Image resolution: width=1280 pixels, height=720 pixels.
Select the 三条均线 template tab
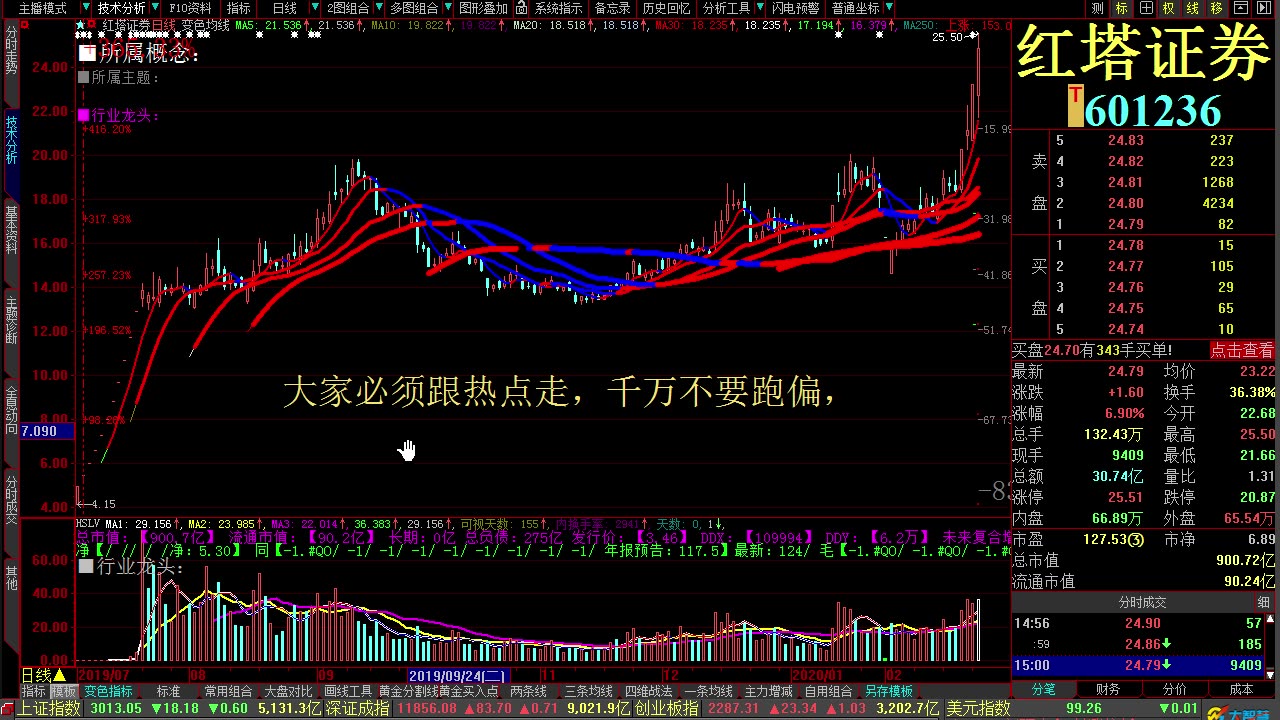[x=588, y=691]
